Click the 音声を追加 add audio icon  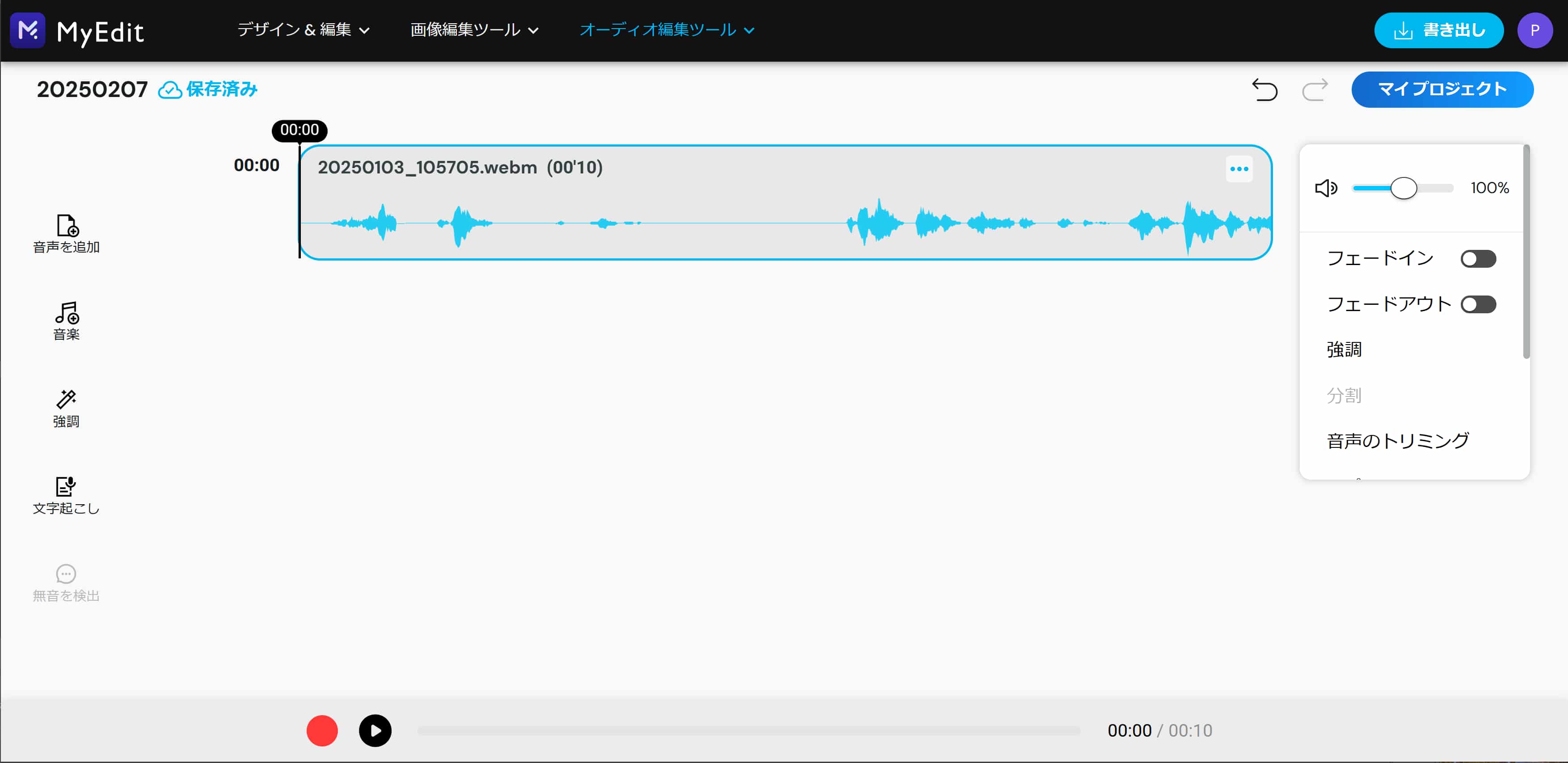click(67, 225)
